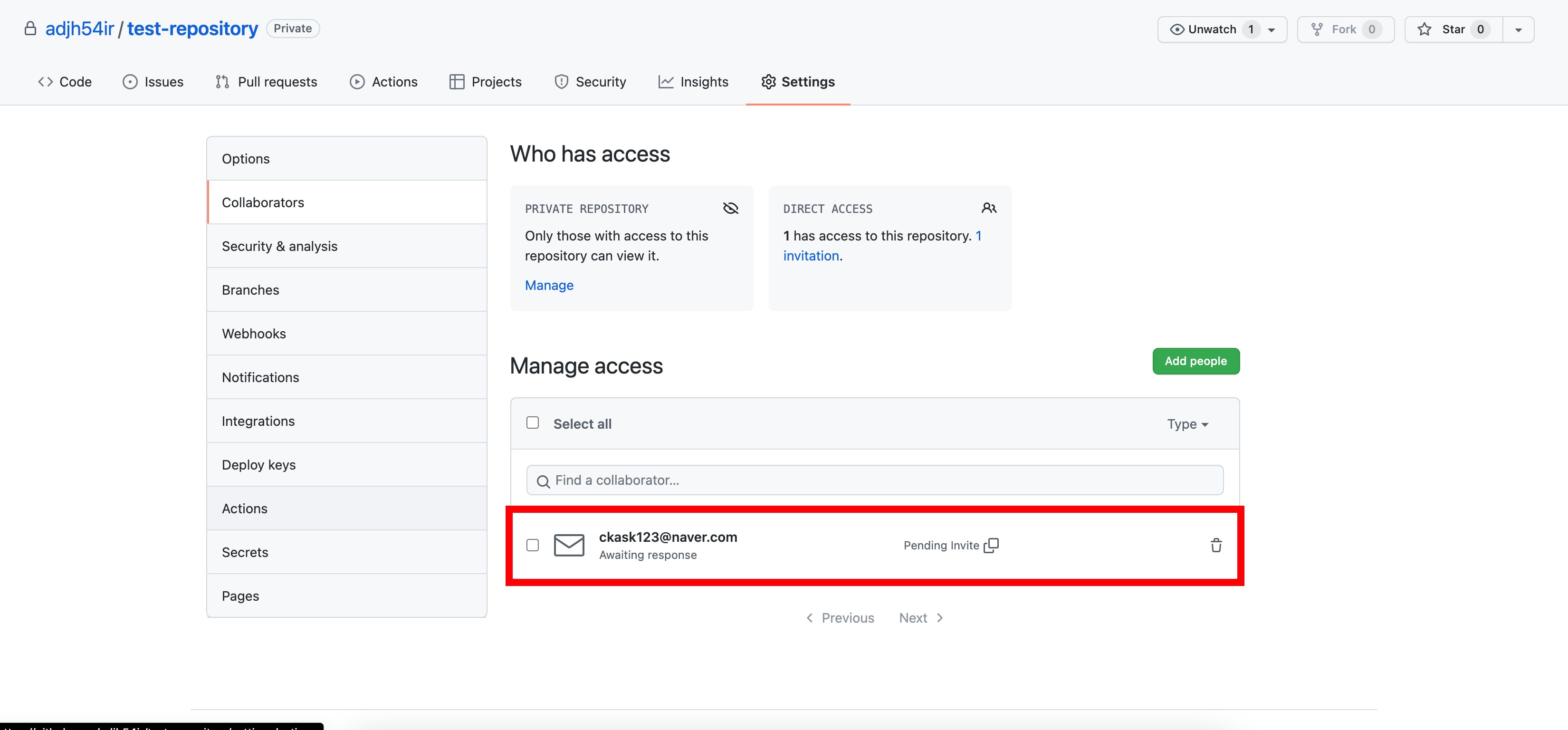1568x730 pixels.
Task: Click the envelope icon beside ckask123@naver.com
Action: click(569, 545)
